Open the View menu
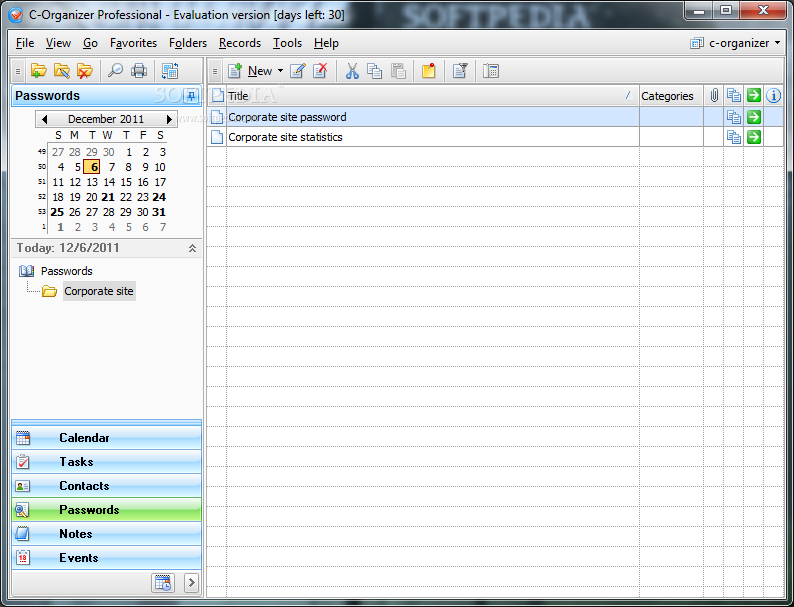 tap(58, 43)
